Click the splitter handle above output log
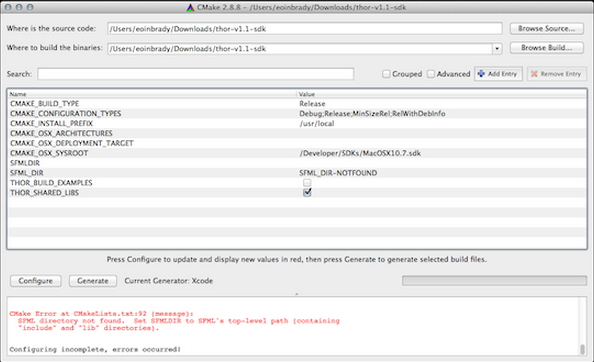 click(x=297, y=294)
